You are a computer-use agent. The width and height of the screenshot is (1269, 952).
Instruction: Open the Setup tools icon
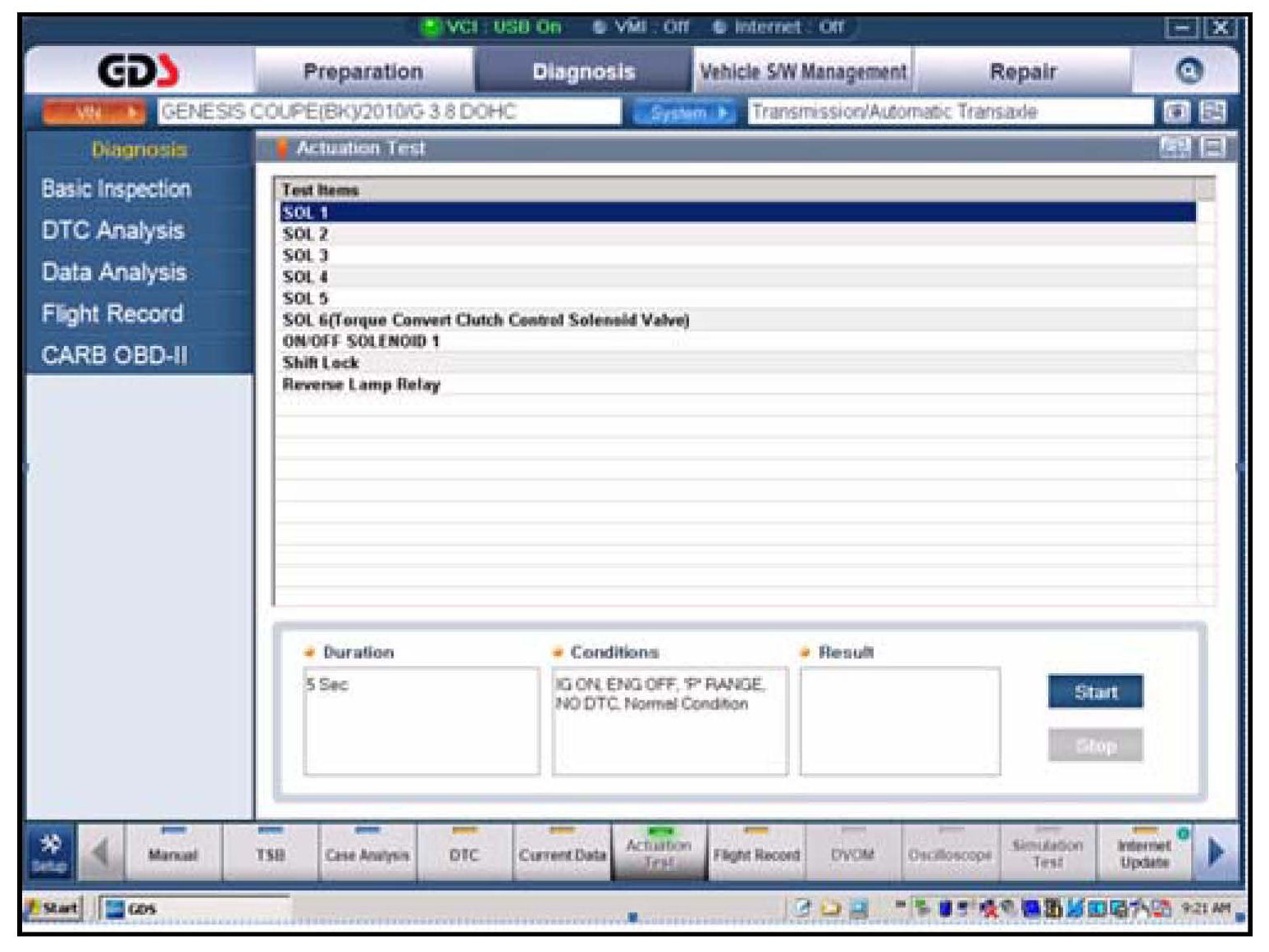point(50,853)
